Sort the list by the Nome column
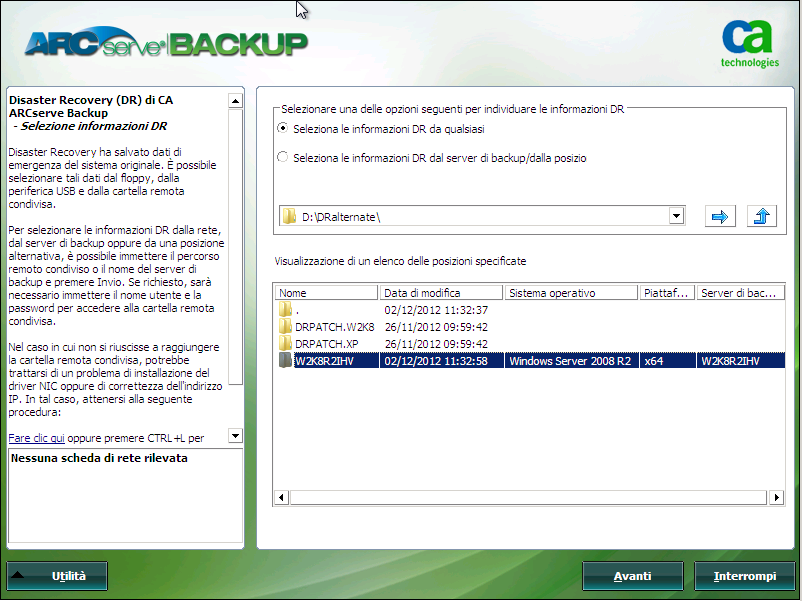The width and height of the screenshot is (802, 601). click(326, 293)
